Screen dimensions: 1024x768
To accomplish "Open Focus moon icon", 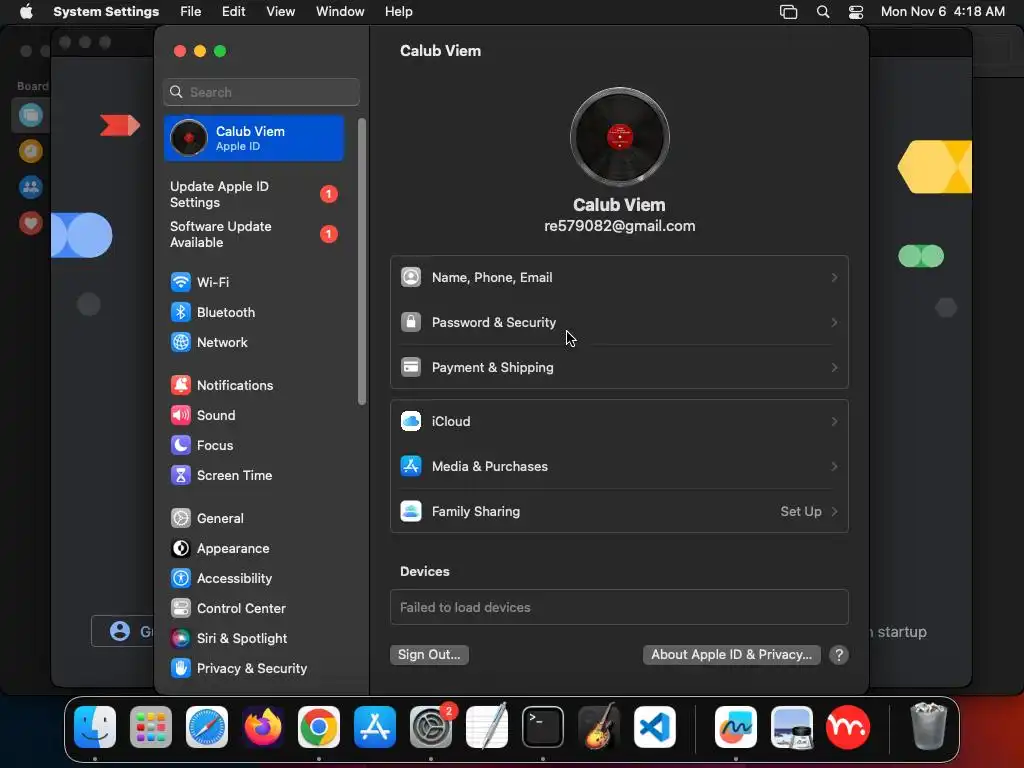I will click(180, 445).
